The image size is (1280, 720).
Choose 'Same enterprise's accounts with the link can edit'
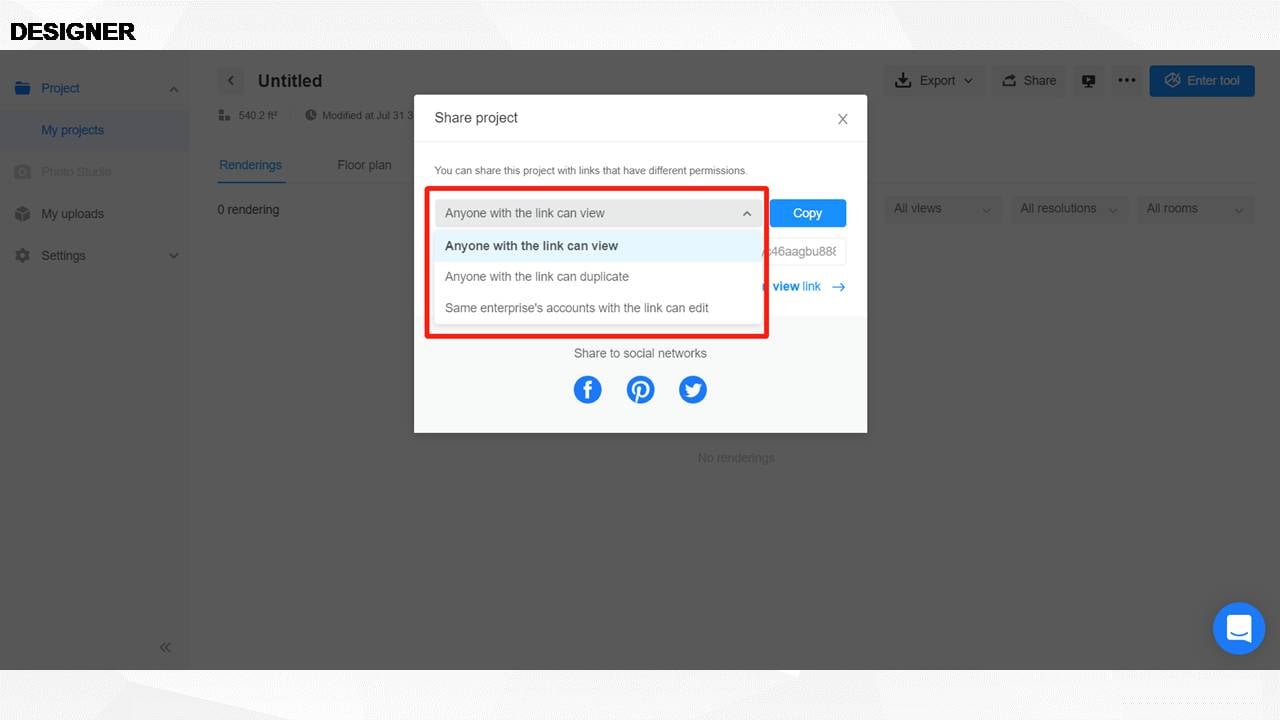point(598,308)
